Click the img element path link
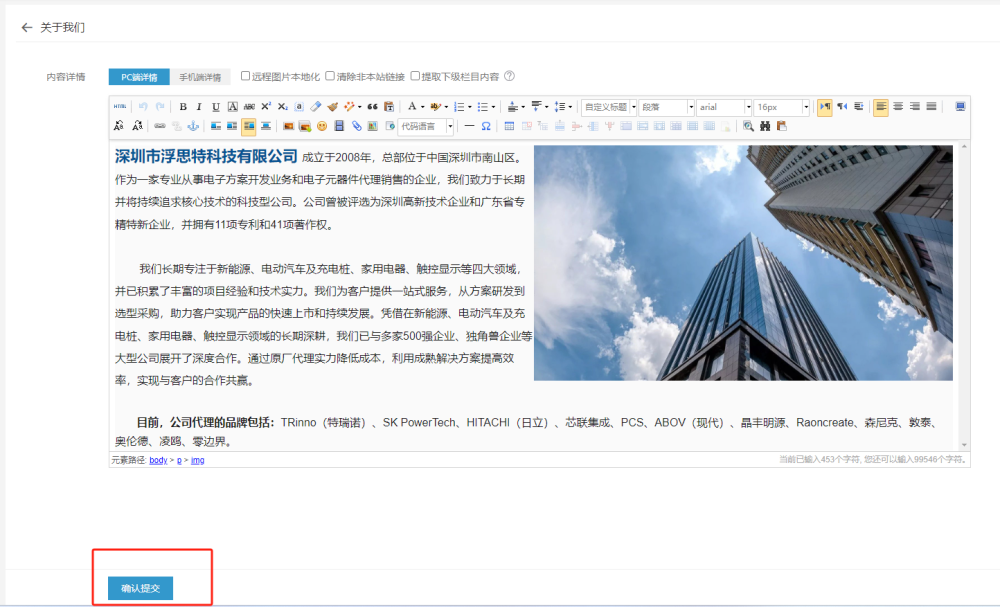 tap(198, 460)
